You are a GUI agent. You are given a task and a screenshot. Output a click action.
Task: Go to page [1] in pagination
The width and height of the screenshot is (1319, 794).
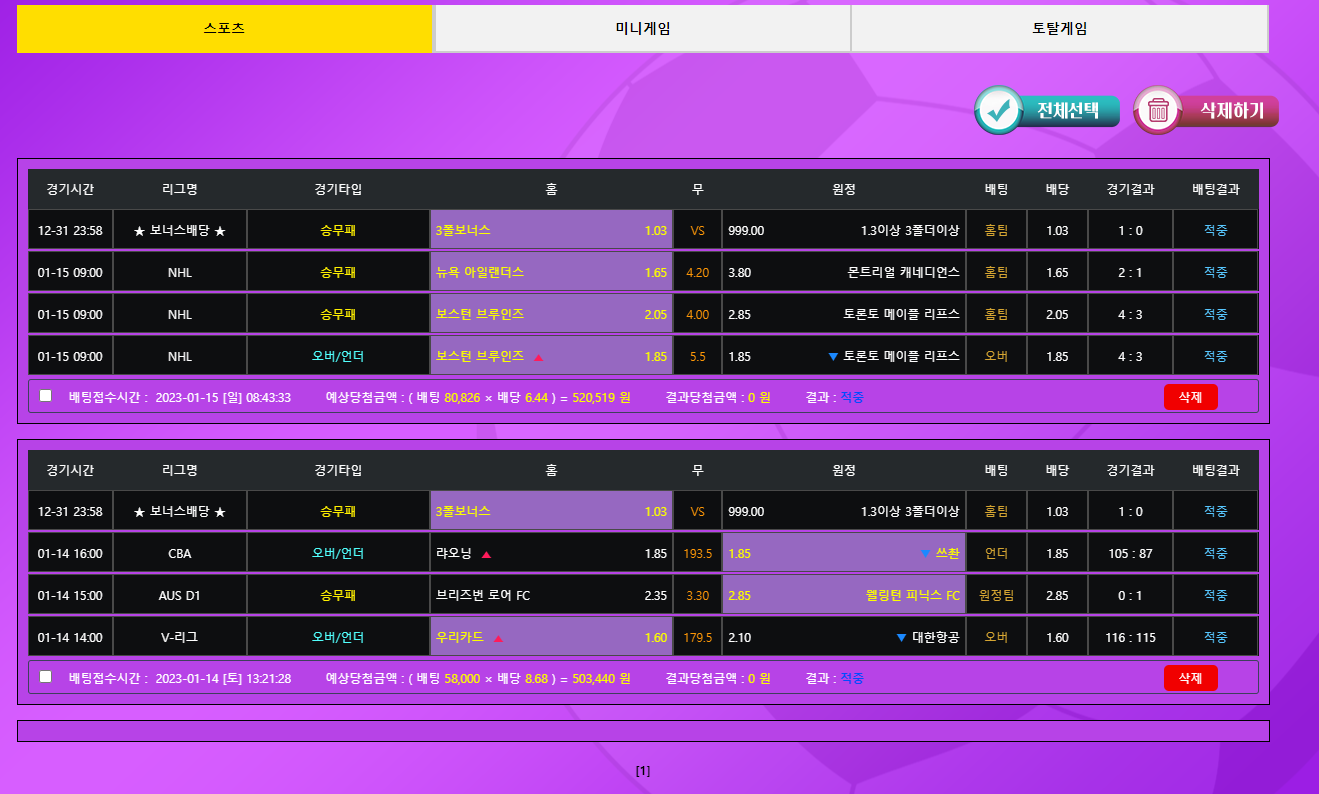[x=643, y=771]
